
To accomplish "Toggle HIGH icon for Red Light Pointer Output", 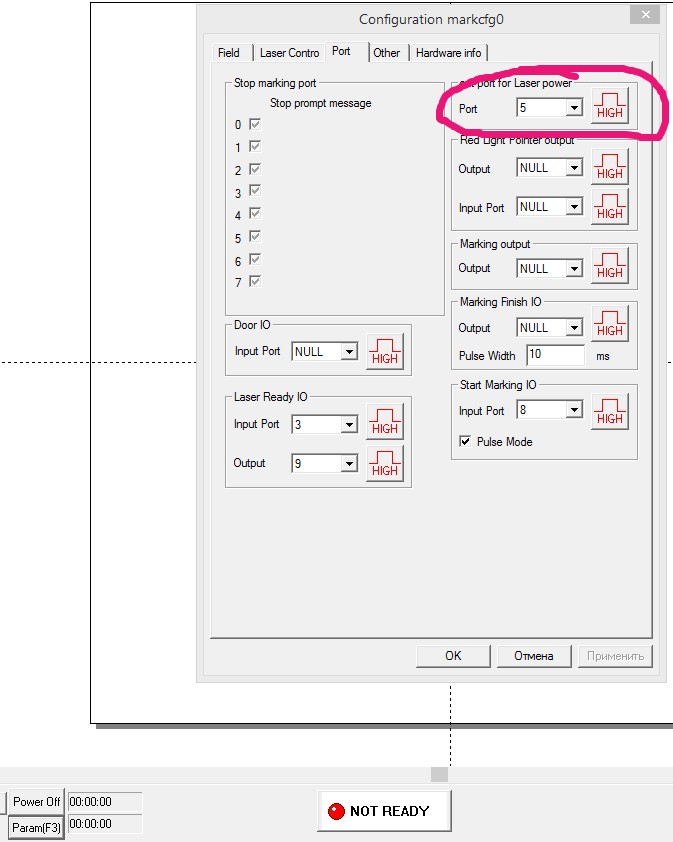I will point(610,167).
